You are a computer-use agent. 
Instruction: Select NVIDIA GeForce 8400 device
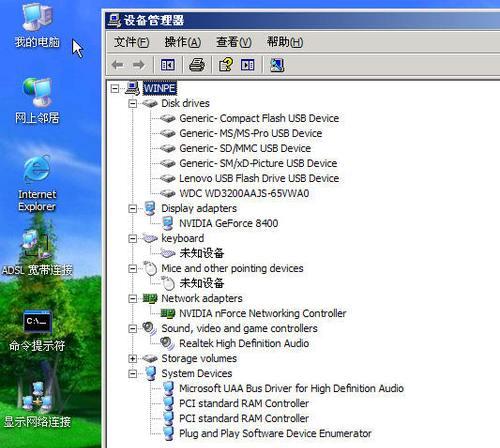[x=228, y=223]
